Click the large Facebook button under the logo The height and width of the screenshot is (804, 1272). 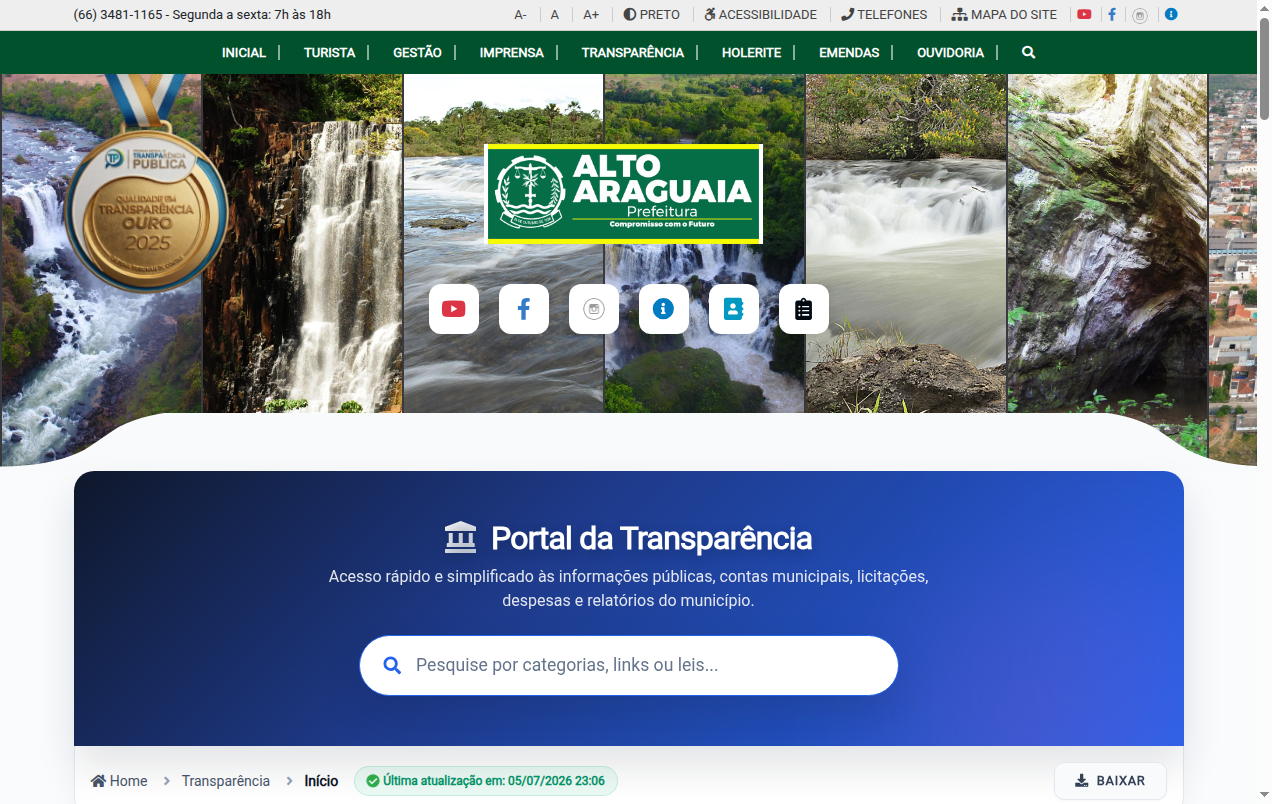point(524,309)
